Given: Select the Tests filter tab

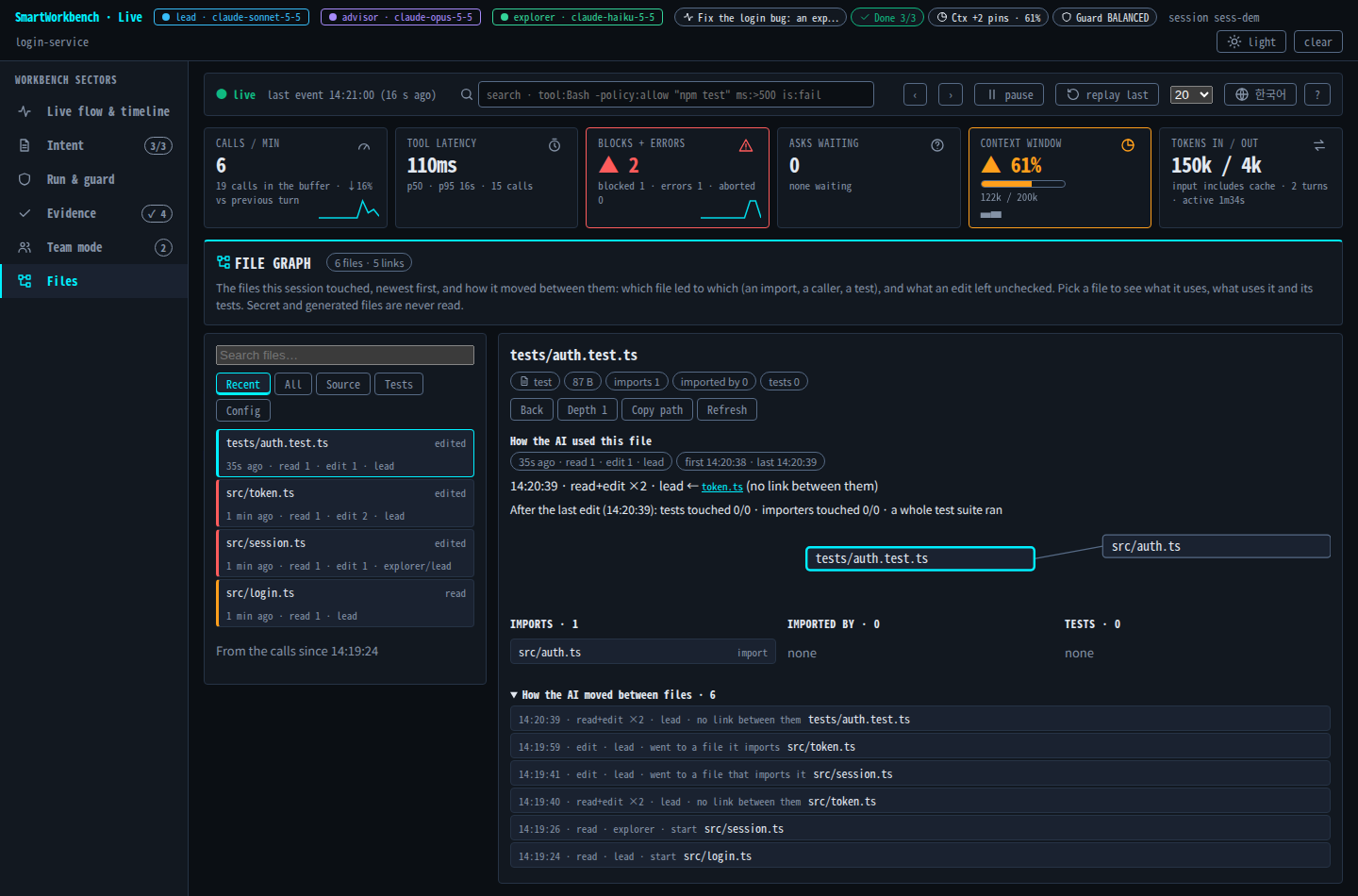Looking at the screenshot, I should [399, 384].
